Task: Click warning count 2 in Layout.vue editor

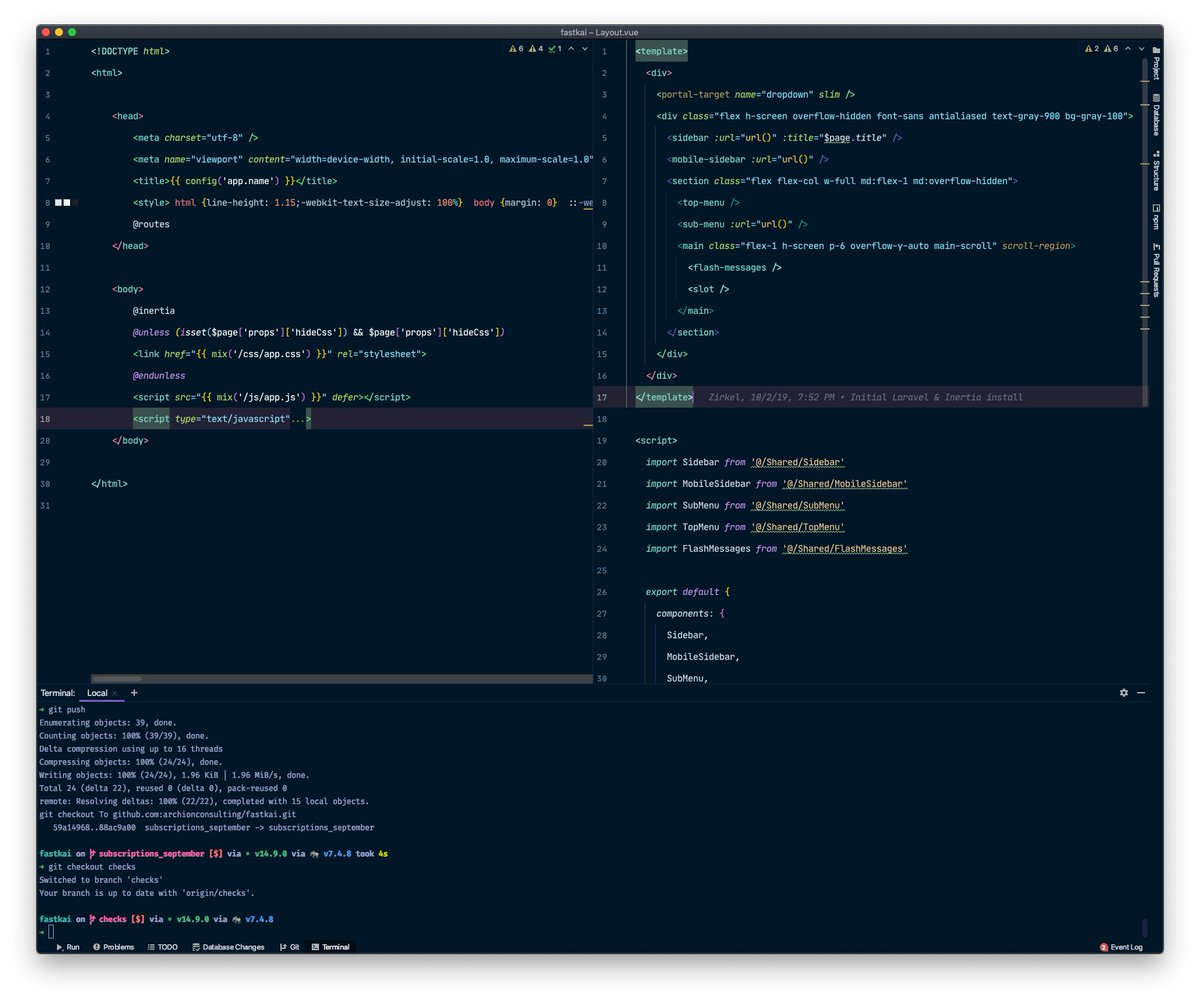Action: (x=1092, y=49)
